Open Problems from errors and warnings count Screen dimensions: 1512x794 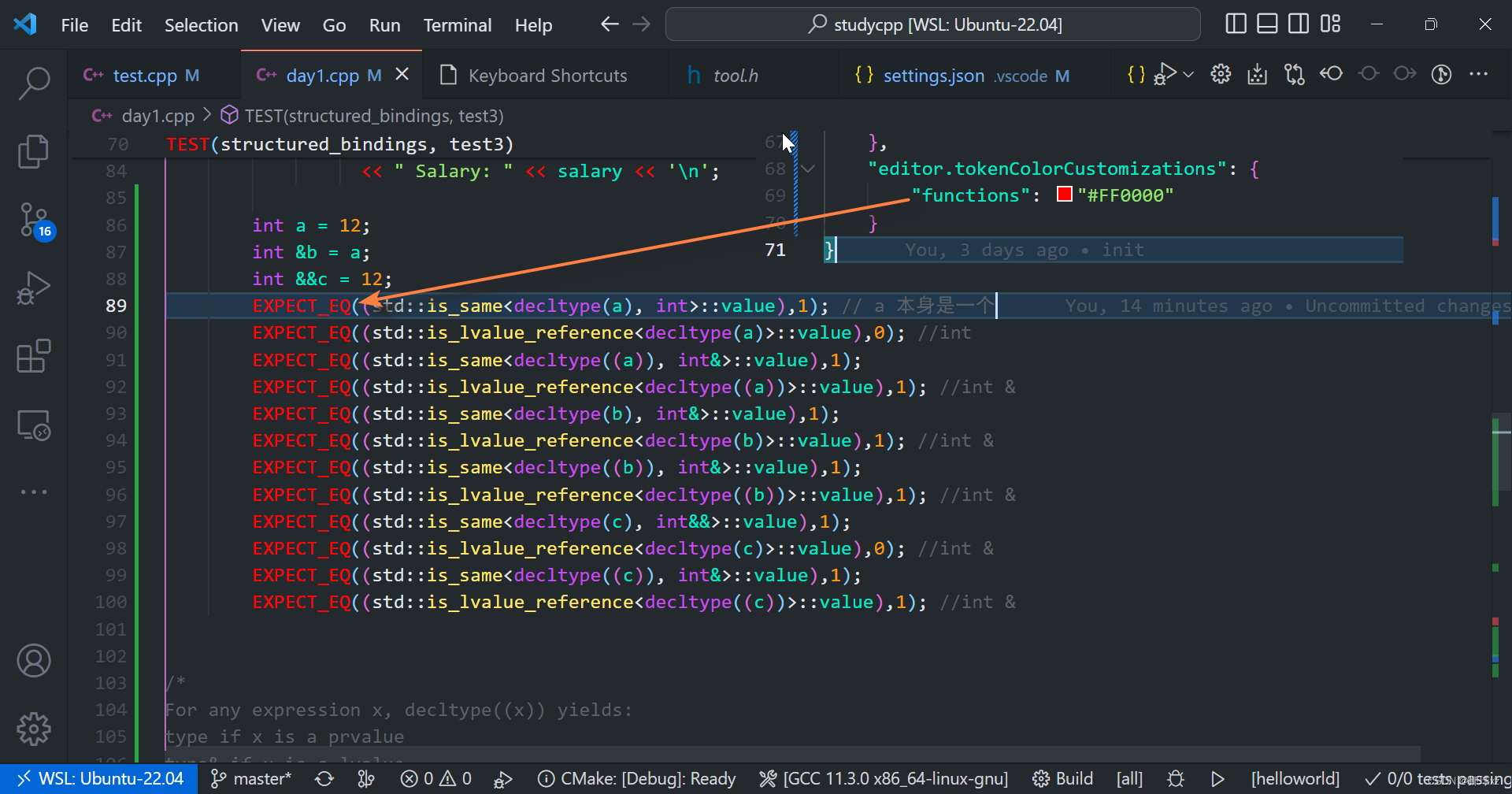pos(435,779)
